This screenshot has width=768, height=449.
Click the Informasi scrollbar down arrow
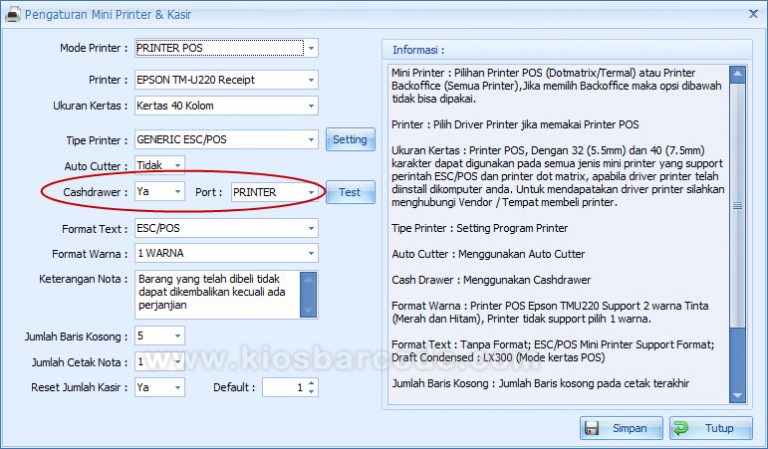[x=738, y=395]
